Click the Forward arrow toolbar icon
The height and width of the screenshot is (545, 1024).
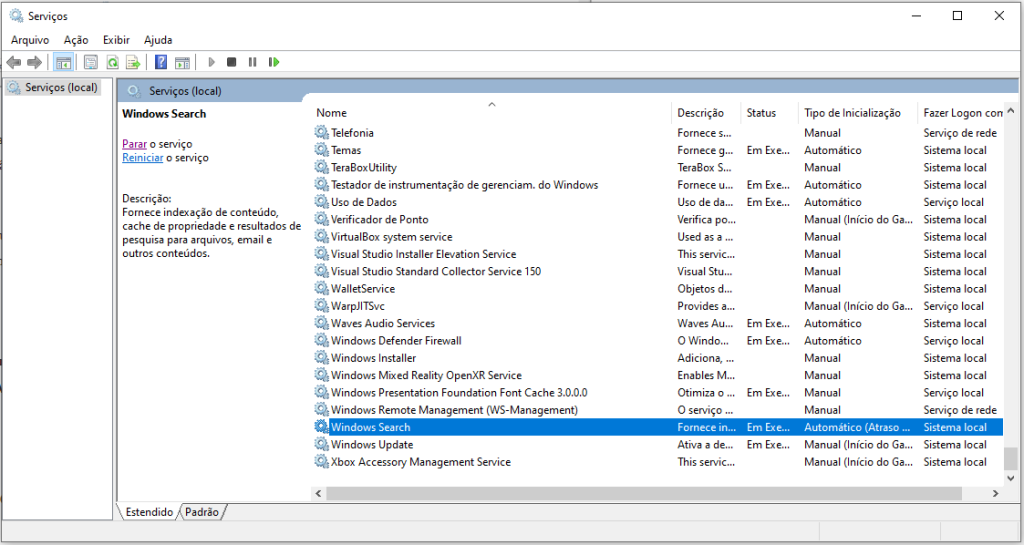[35, 62]
